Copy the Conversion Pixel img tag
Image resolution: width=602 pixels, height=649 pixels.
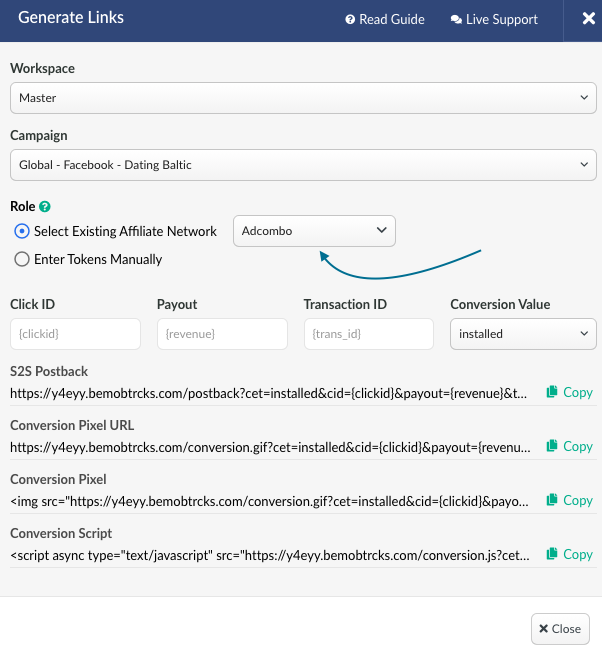click(x=570, y=500)
